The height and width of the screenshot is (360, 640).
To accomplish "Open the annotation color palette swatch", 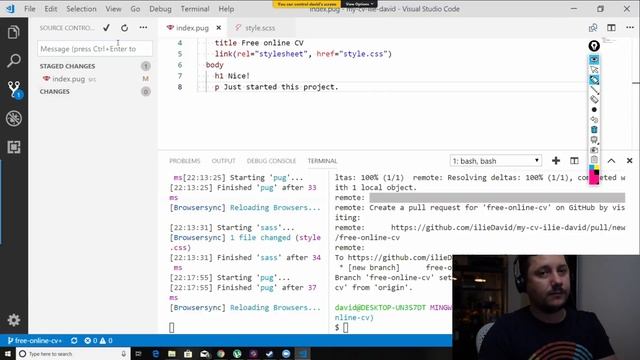I will coord(594,168).
